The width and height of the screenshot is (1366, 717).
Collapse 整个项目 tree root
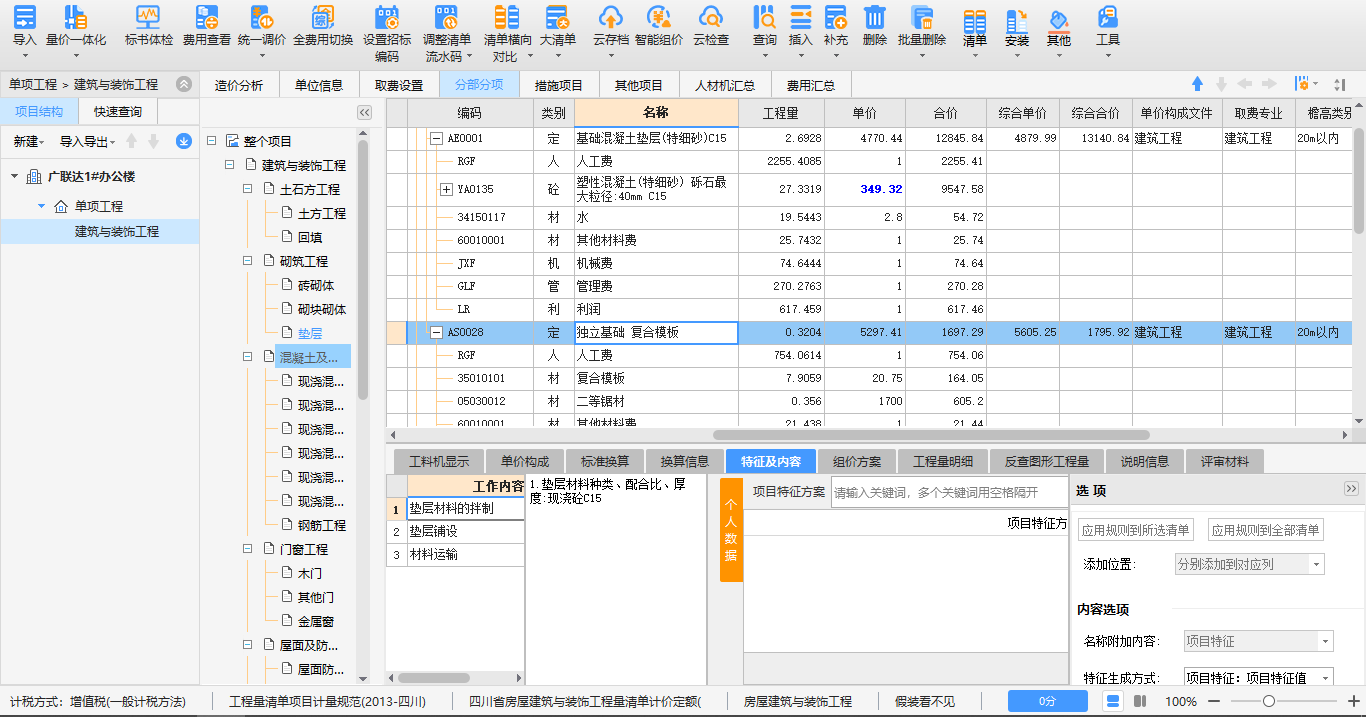212,141
